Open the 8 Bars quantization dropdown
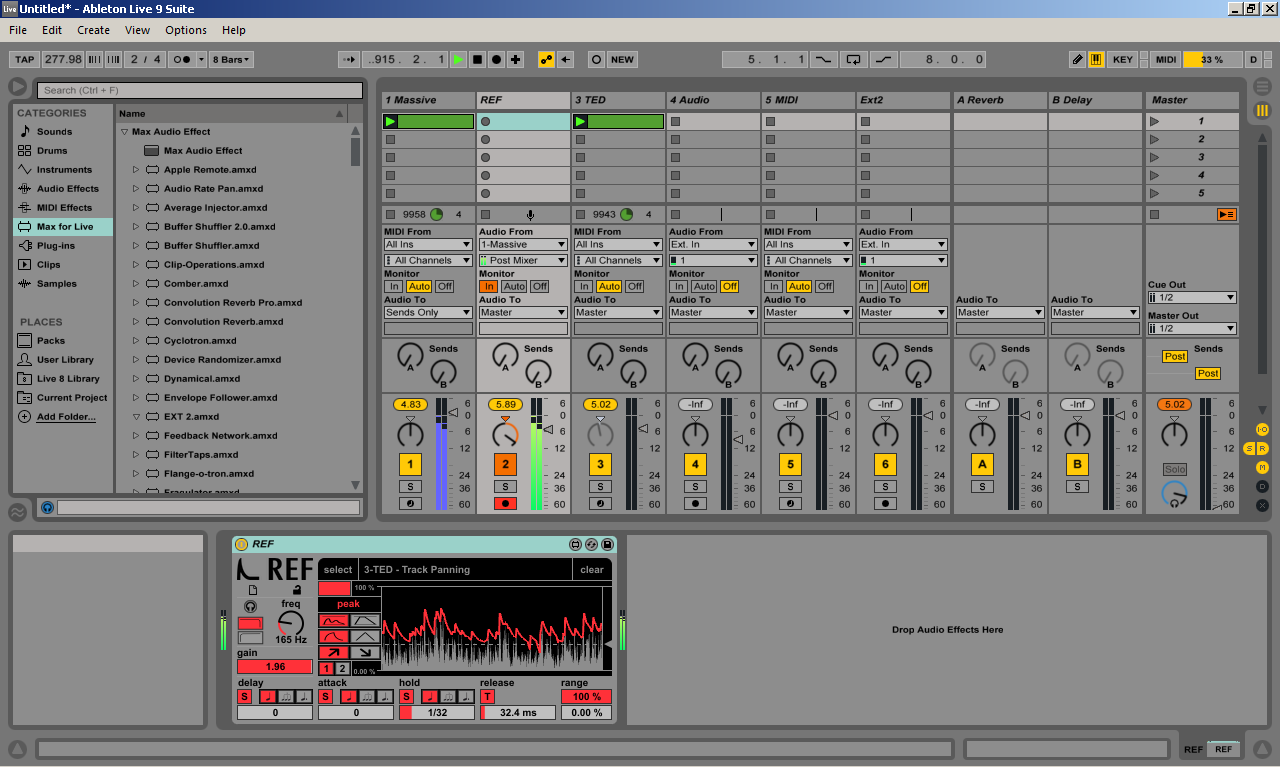This screenshot has height=768, width=1280. coord(232,59)
